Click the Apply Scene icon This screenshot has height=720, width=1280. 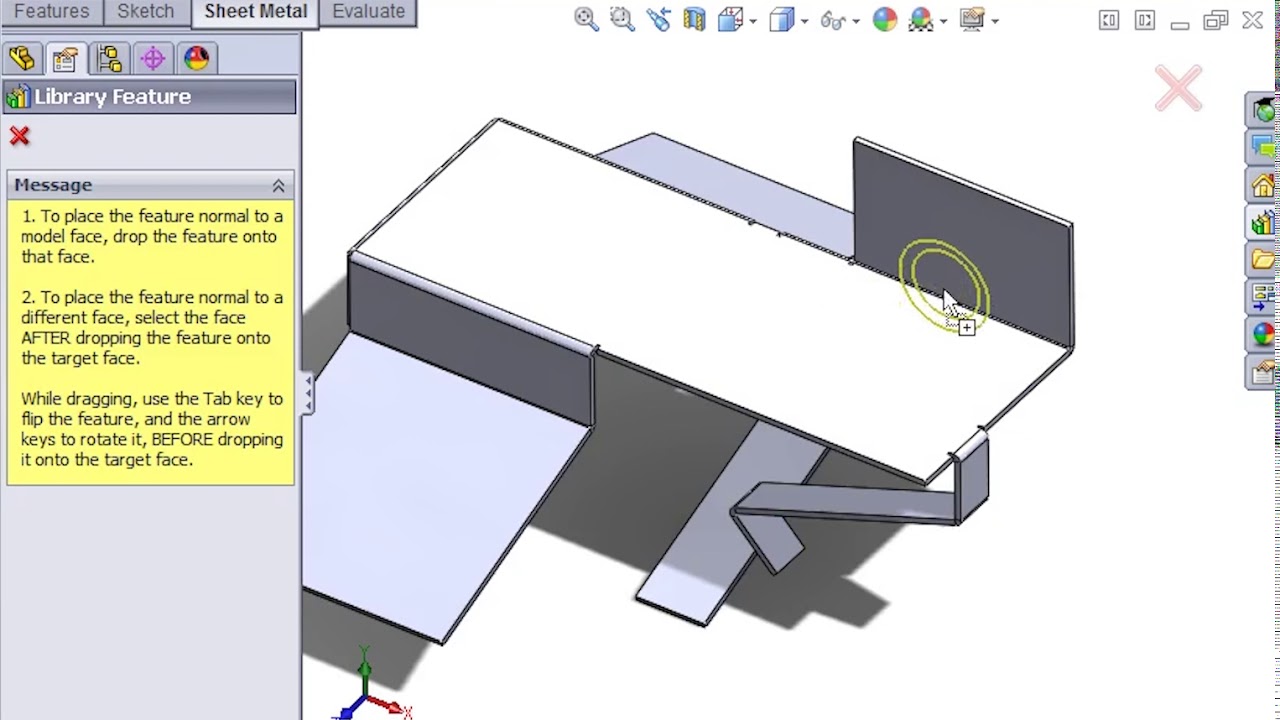(x=921, y=19)
